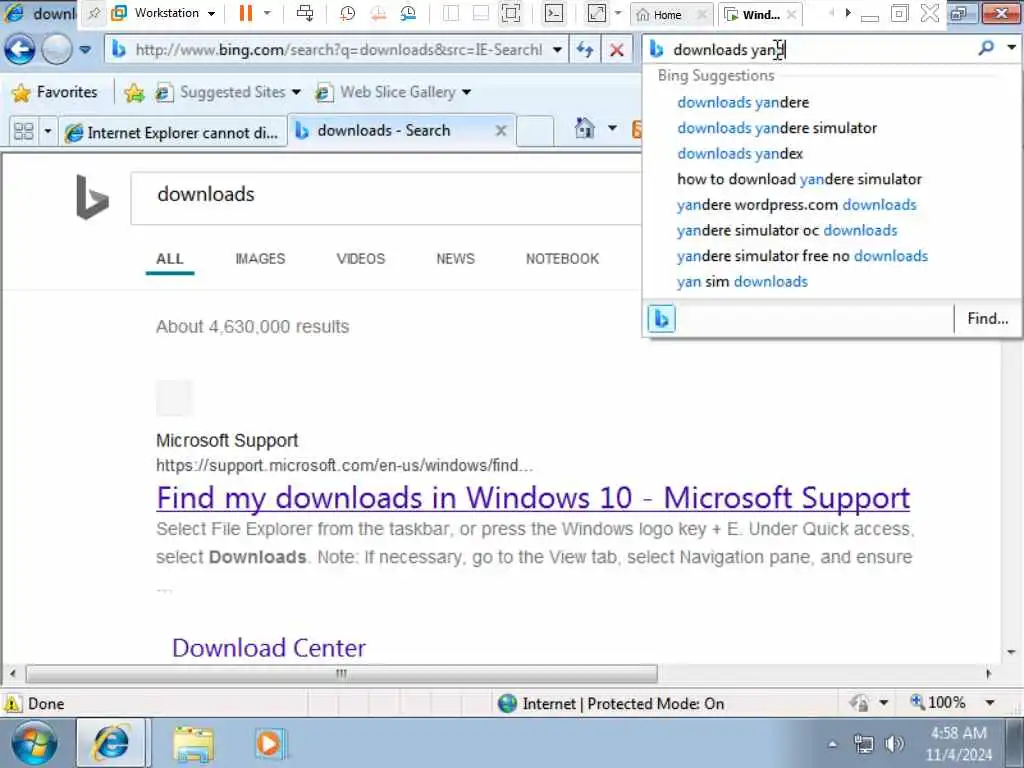Choose suggestion 'downloads yandere simulator'

(x=777, y=128)
